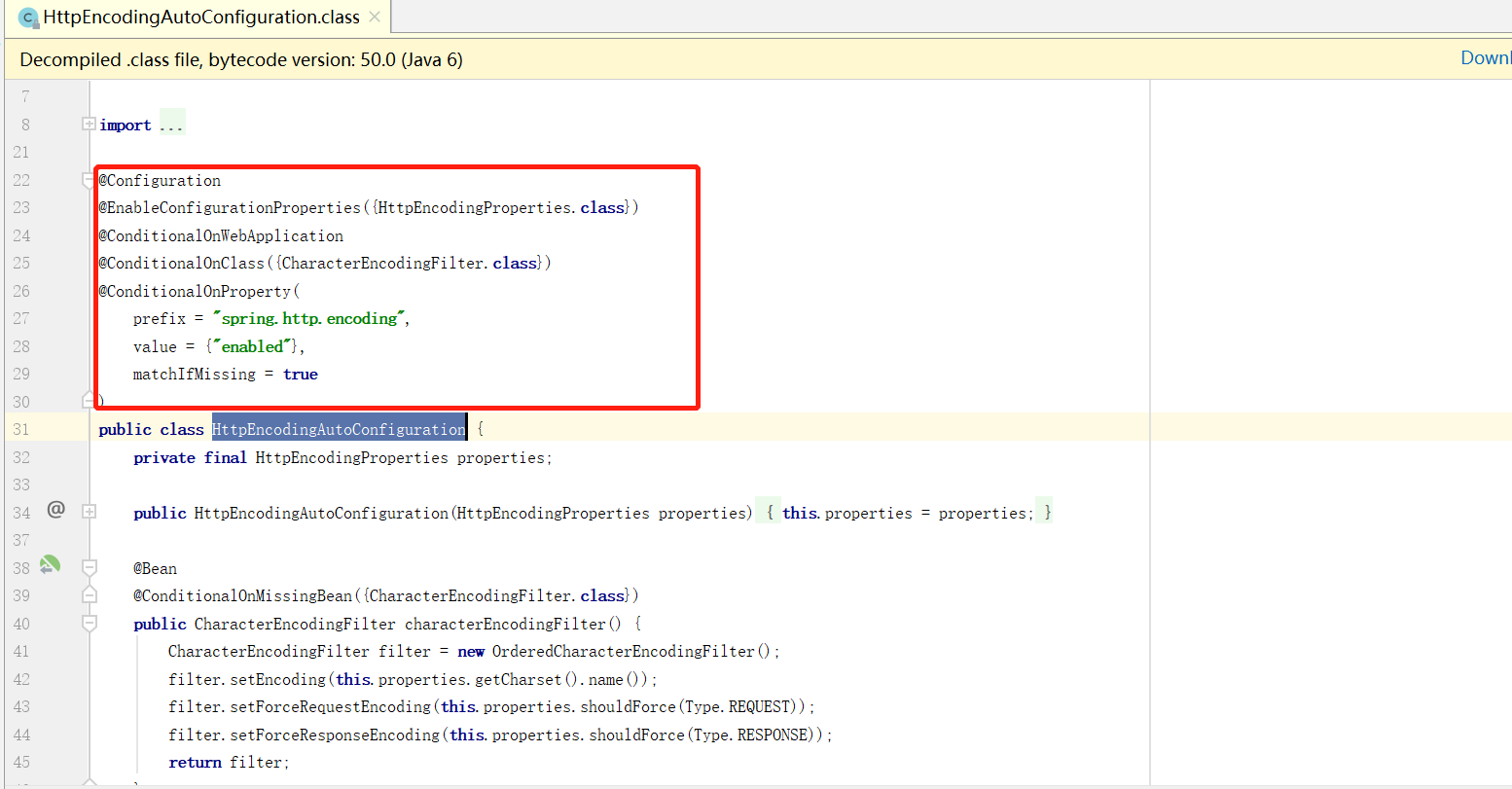
Task: Open the Download sources link
Action: coord(1486,58)
